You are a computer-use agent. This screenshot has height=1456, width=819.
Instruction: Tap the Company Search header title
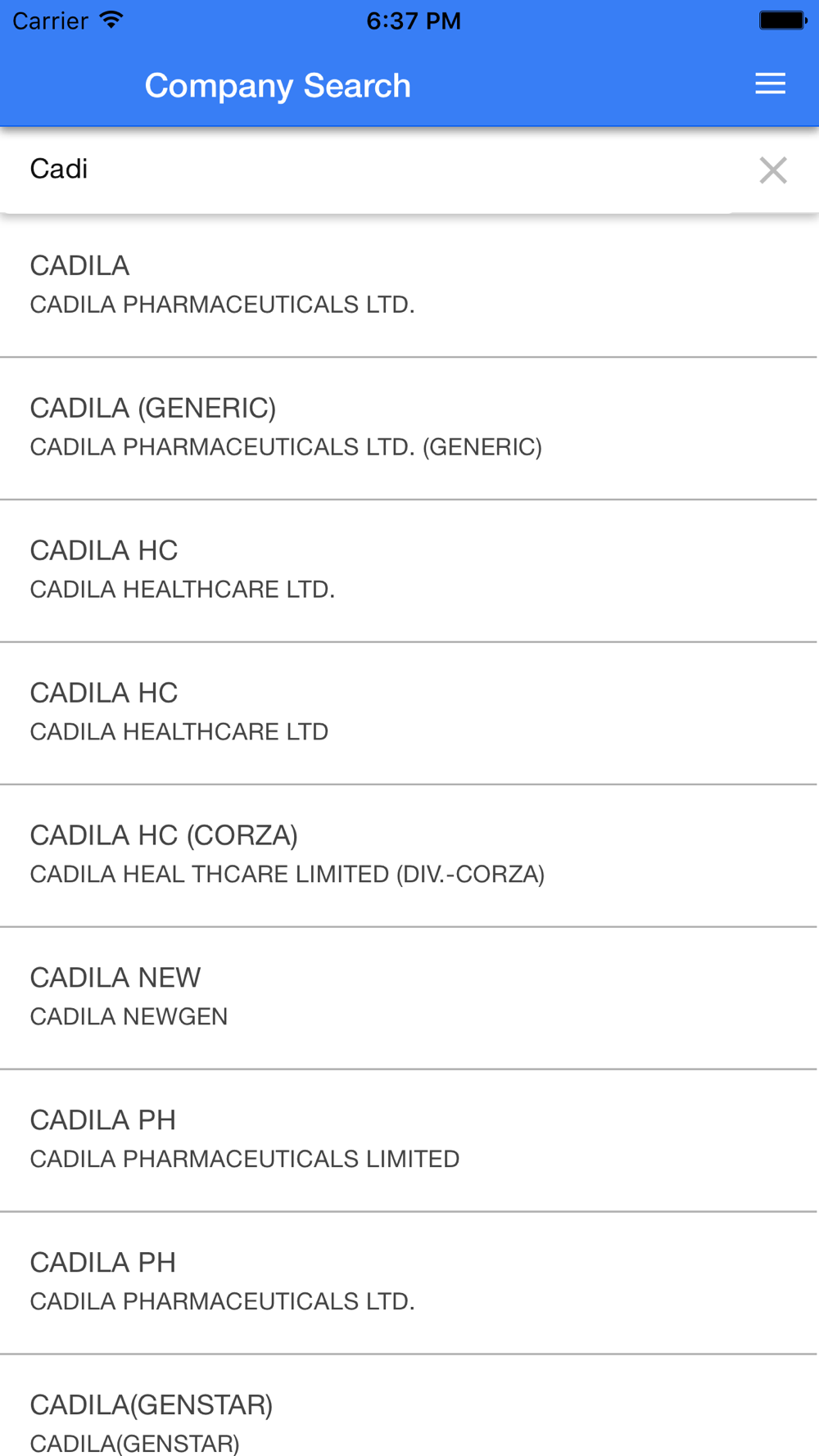click(x=278, y=85)
